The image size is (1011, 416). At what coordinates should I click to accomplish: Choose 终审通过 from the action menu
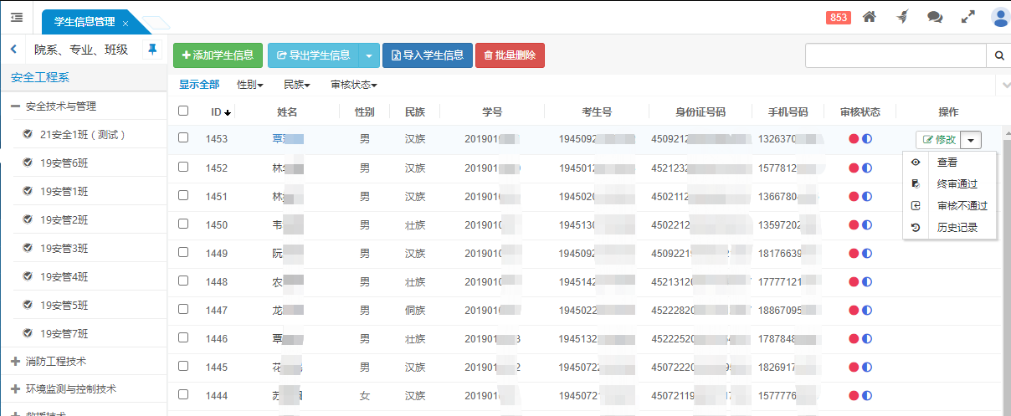click(956, 184)
